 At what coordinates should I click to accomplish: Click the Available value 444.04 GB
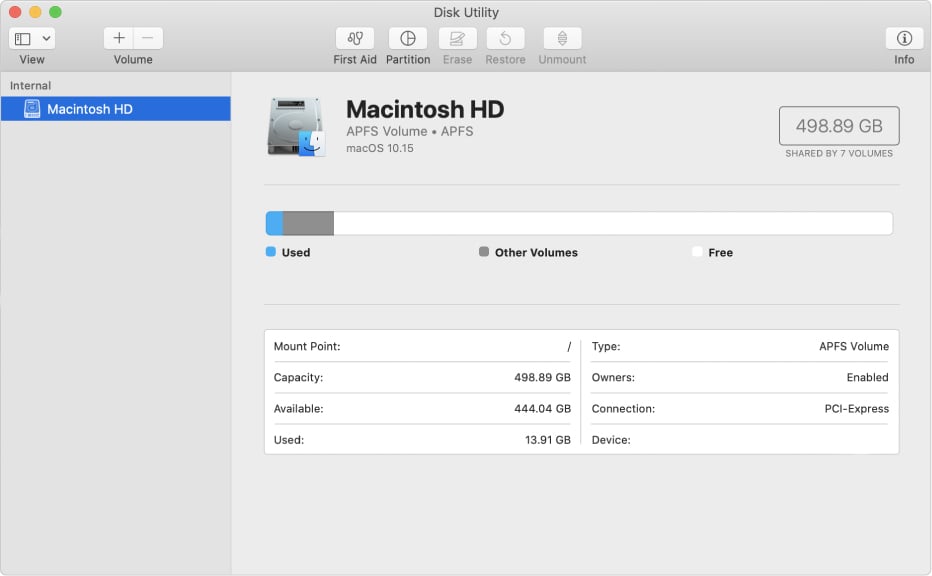pos(542,409)
